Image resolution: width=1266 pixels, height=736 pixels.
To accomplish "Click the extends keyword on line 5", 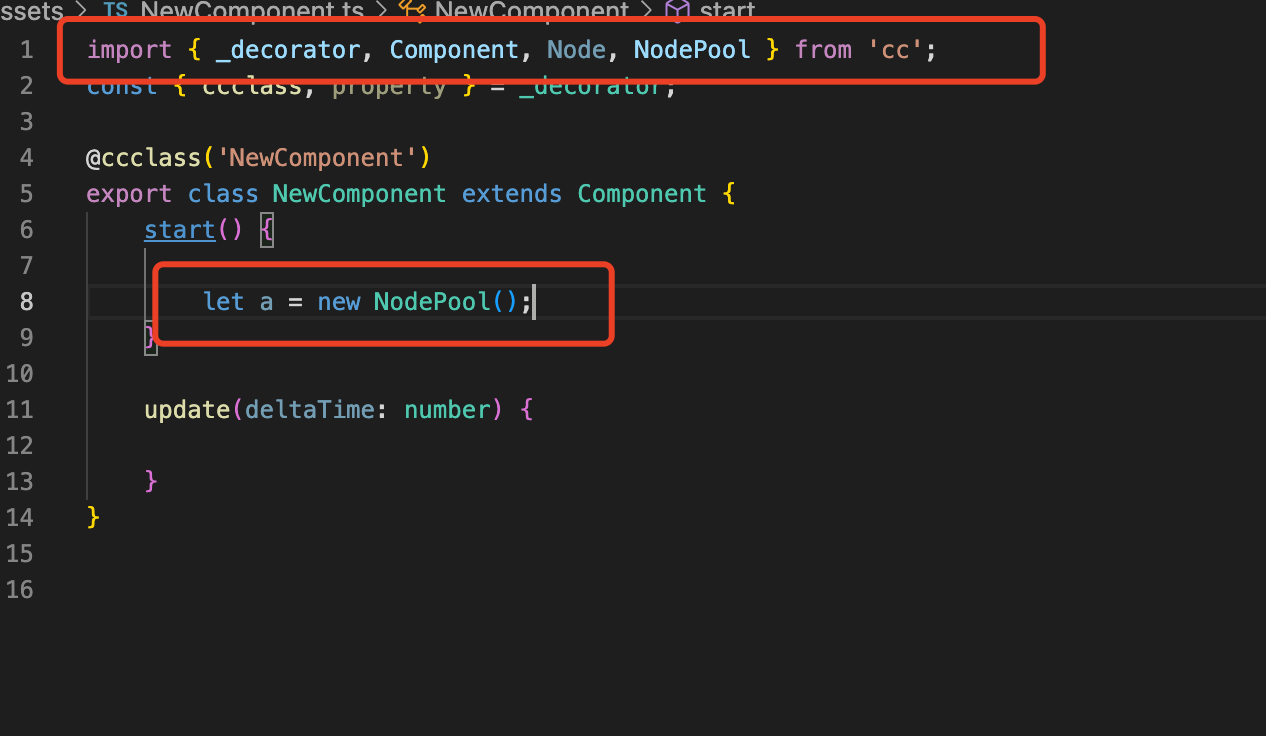I will click(x=511, y=193).
